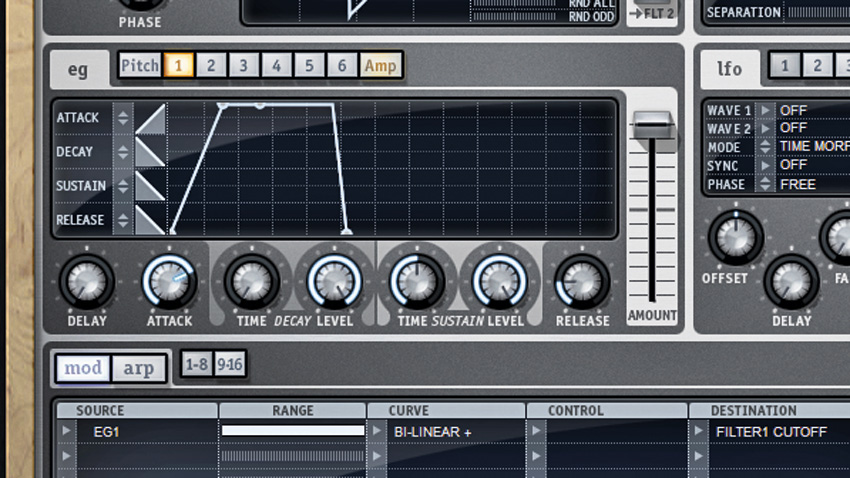Click the second row range bar
Screen dimensions: 850x478
[x=293, y=456]
